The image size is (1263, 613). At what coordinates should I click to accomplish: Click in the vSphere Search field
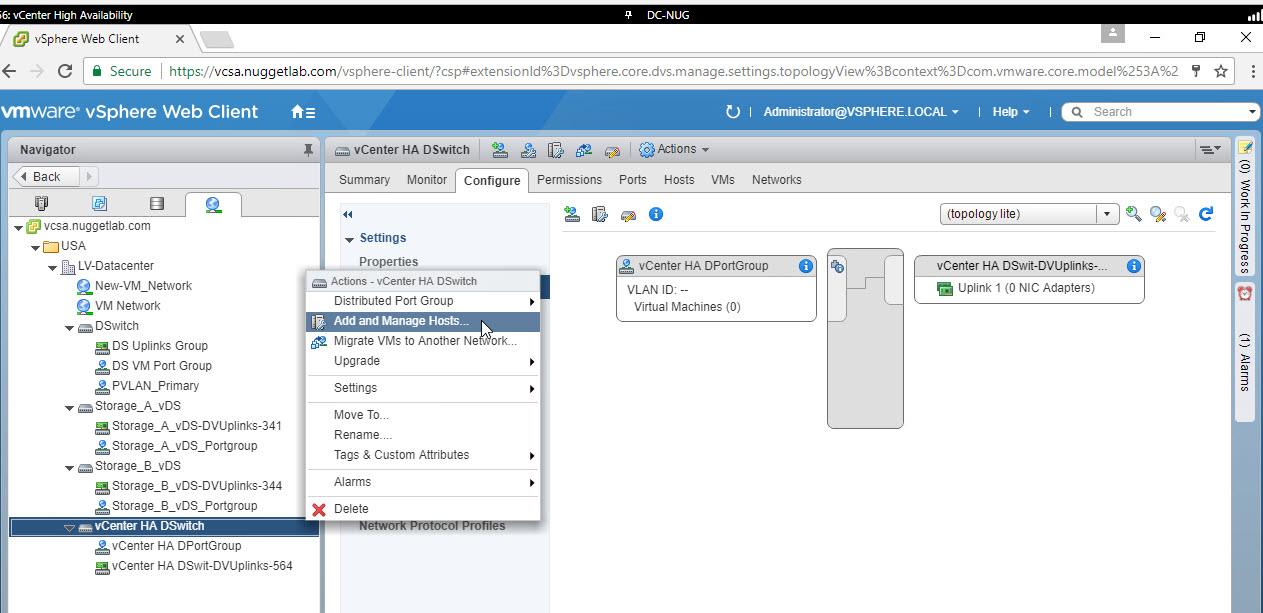(1165, 112)
